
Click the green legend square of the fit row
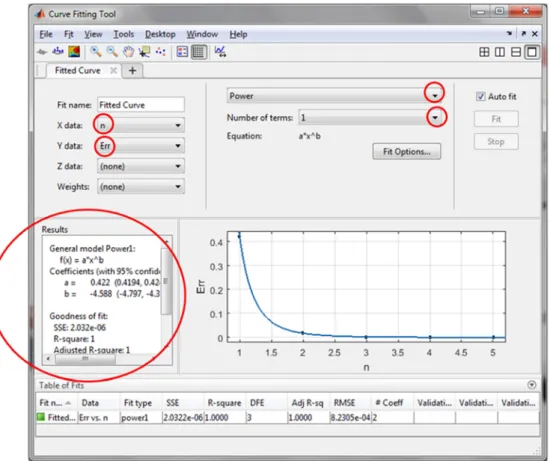click(41, 417)
